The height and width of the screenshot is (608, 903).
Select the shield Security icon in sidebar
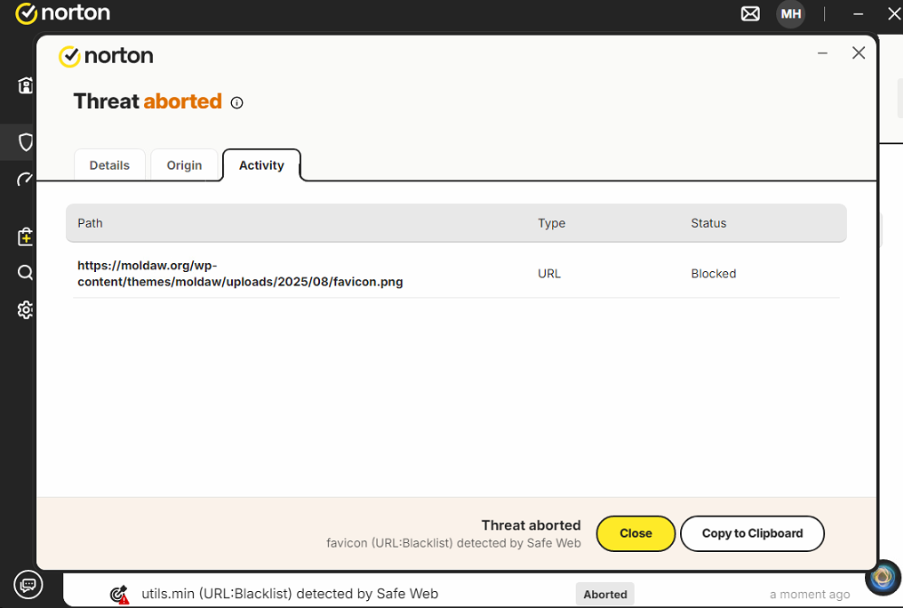click(25, 142)
